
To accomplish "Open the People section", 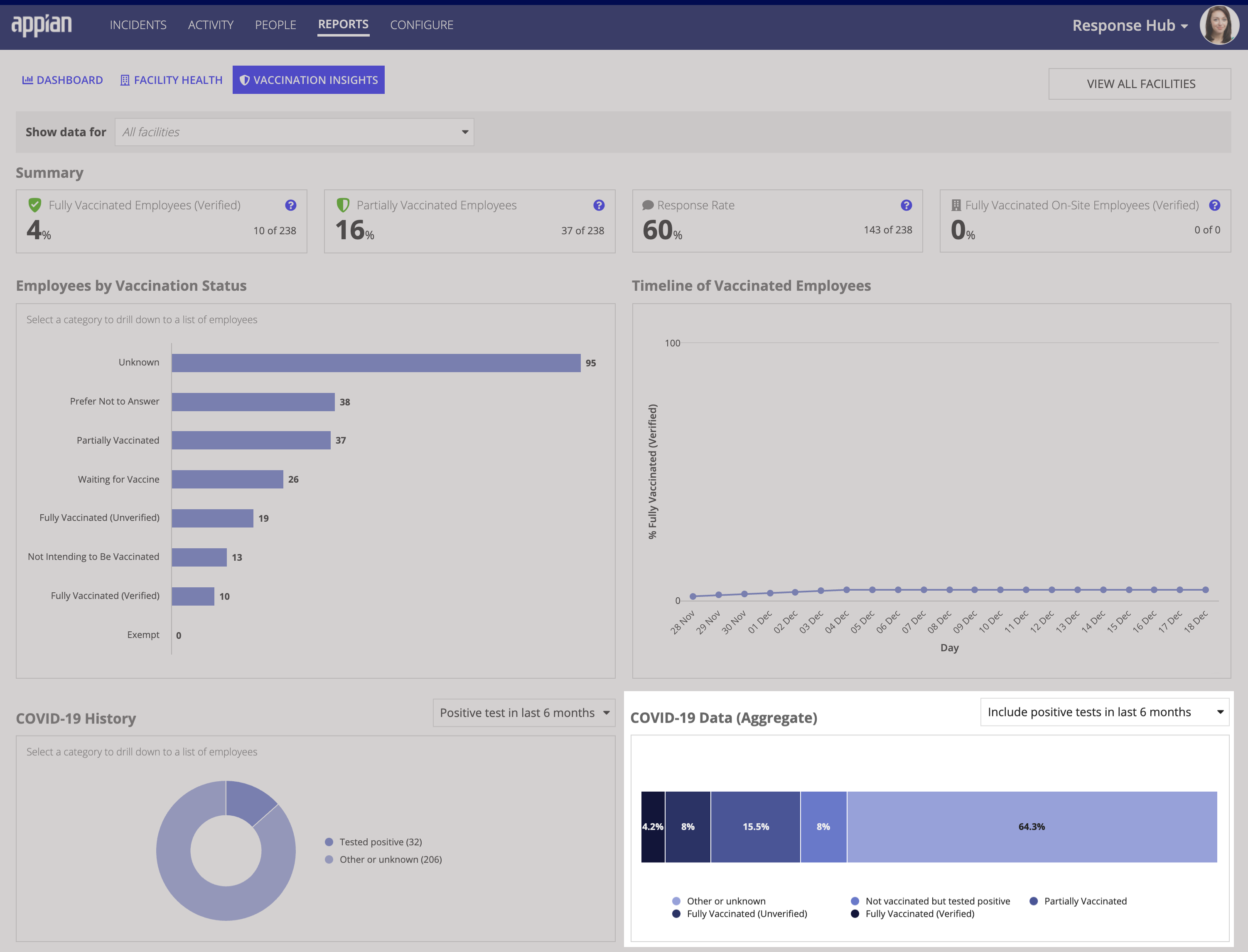I will [275, 25].
